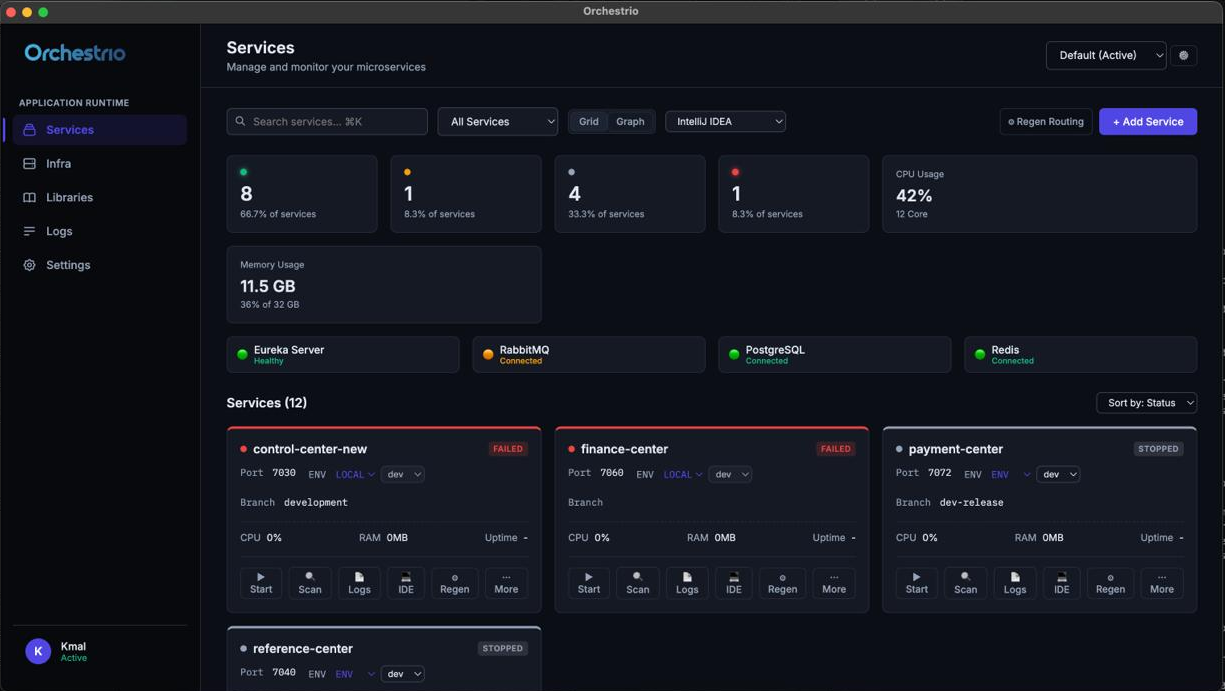Open Infra section in sidebar

click(x=99, y=164)
